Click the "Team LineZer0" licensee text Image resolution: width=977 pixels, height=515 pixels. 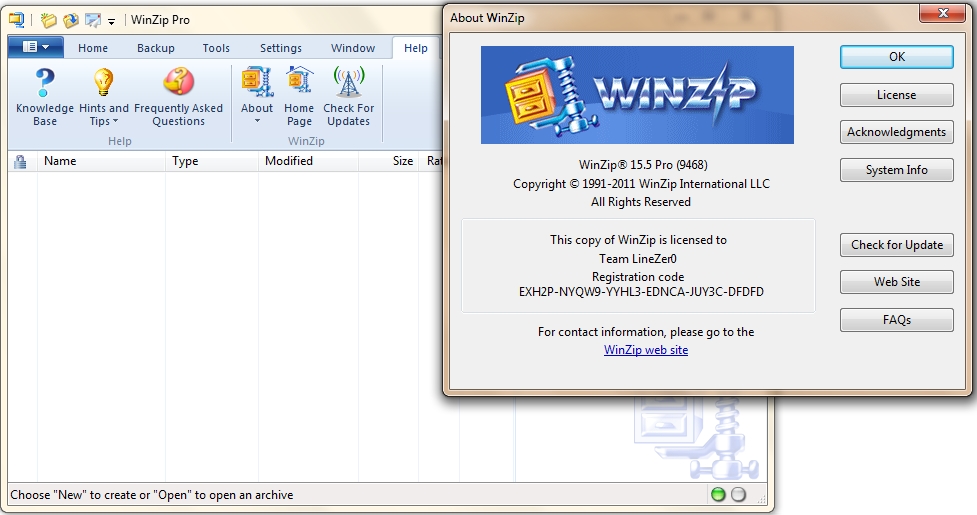point(637,258)
